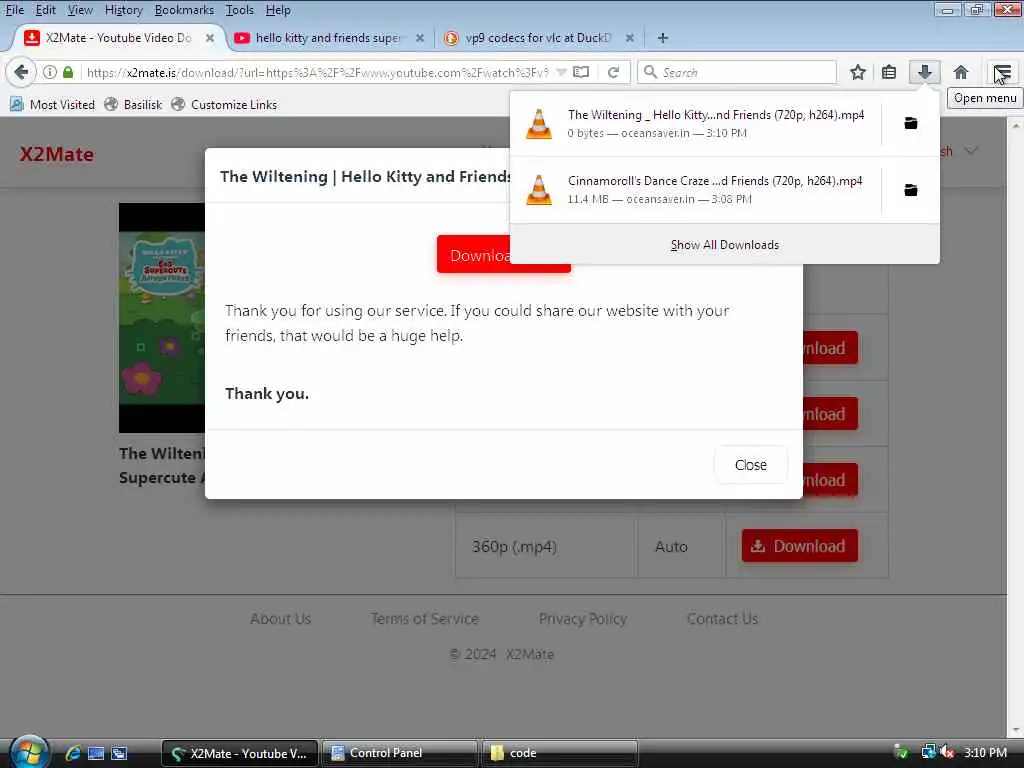The height and width of the screenshot is (768, 1024).
Task: Toggle Reader View icon in address bar
Action: click(x=581, y=72)
